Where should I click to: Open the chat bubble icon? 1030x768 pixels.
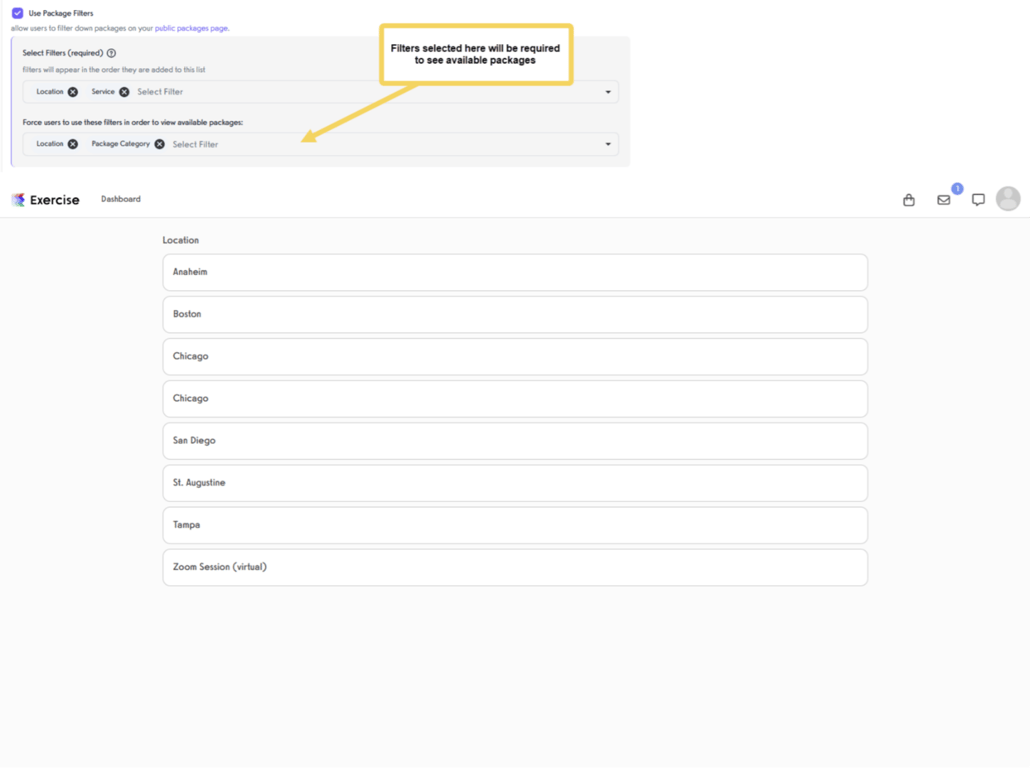pyautogui.click(x=978, y=200)
